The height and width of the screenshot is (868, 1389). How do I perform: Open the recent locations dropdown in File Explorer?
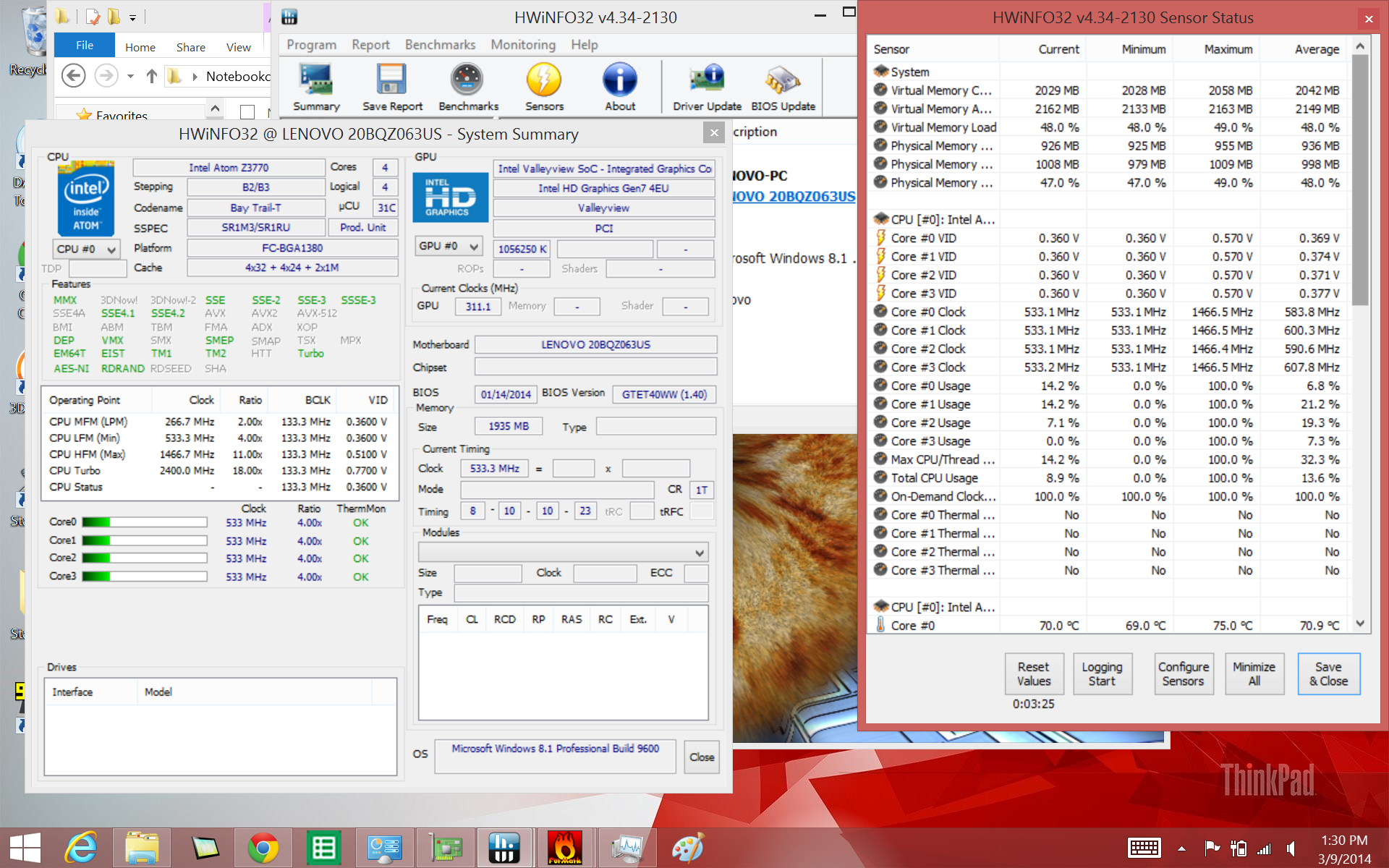130,76
